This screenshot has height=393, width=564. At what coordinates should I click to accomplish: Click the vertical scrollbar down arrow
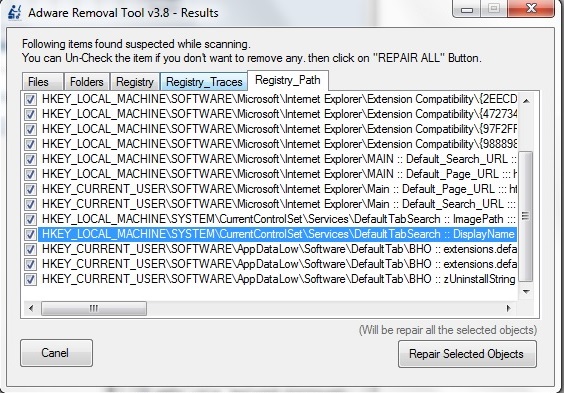point(526,292)
